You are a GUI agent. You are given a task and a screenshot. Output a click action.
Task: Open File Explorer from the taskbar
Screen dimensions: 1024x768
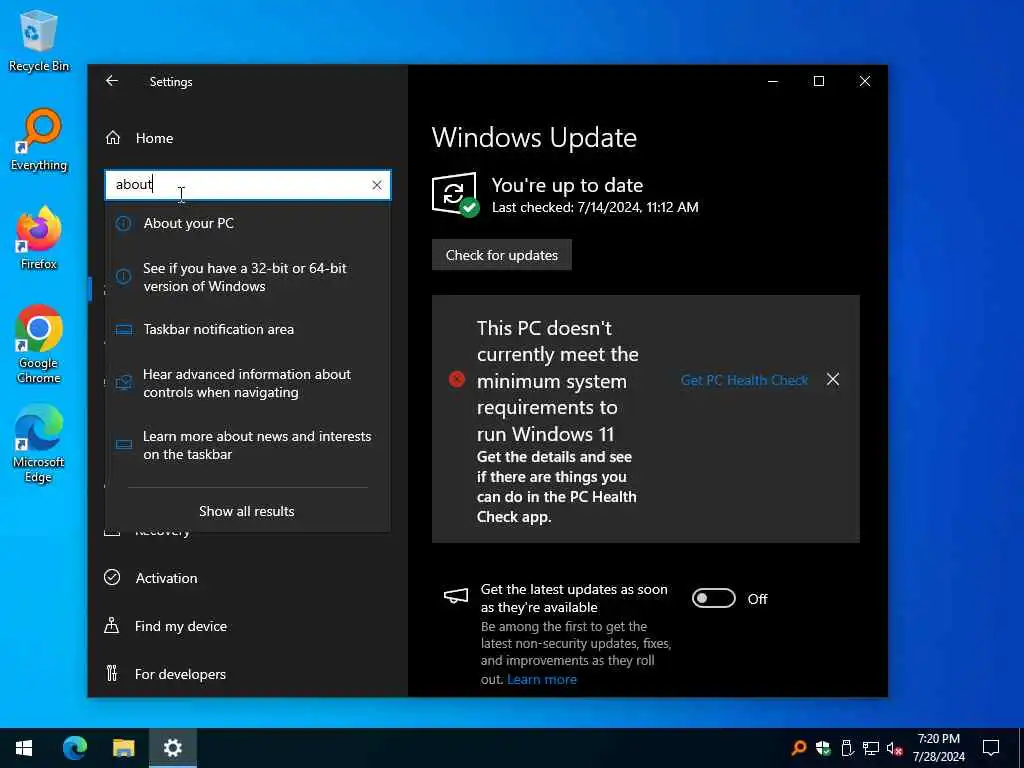[x=123, y=748]
